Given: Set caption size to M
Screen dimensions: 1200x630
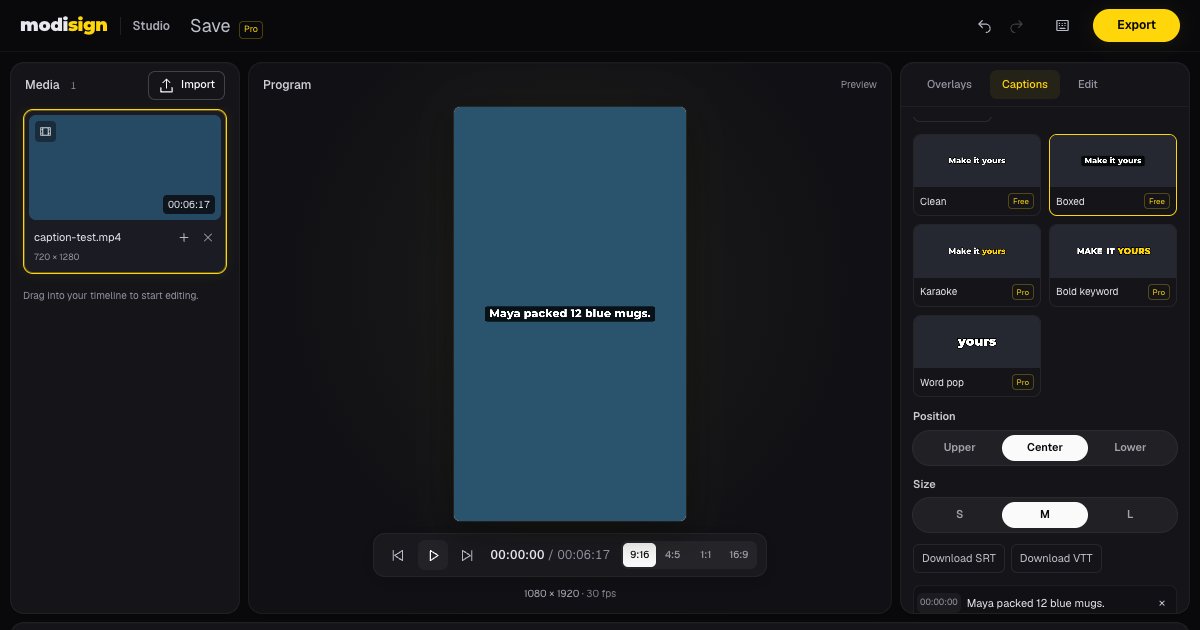Looking at the screenshot, I should (1045, 514).
